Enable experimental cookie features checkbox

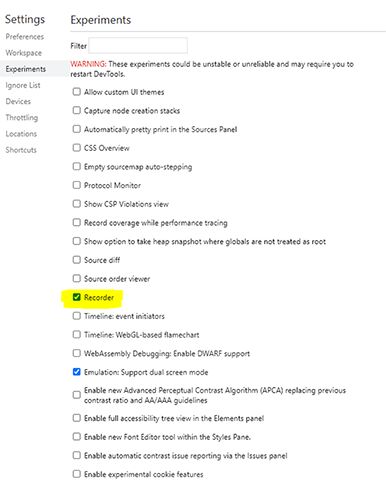(77, 474)
